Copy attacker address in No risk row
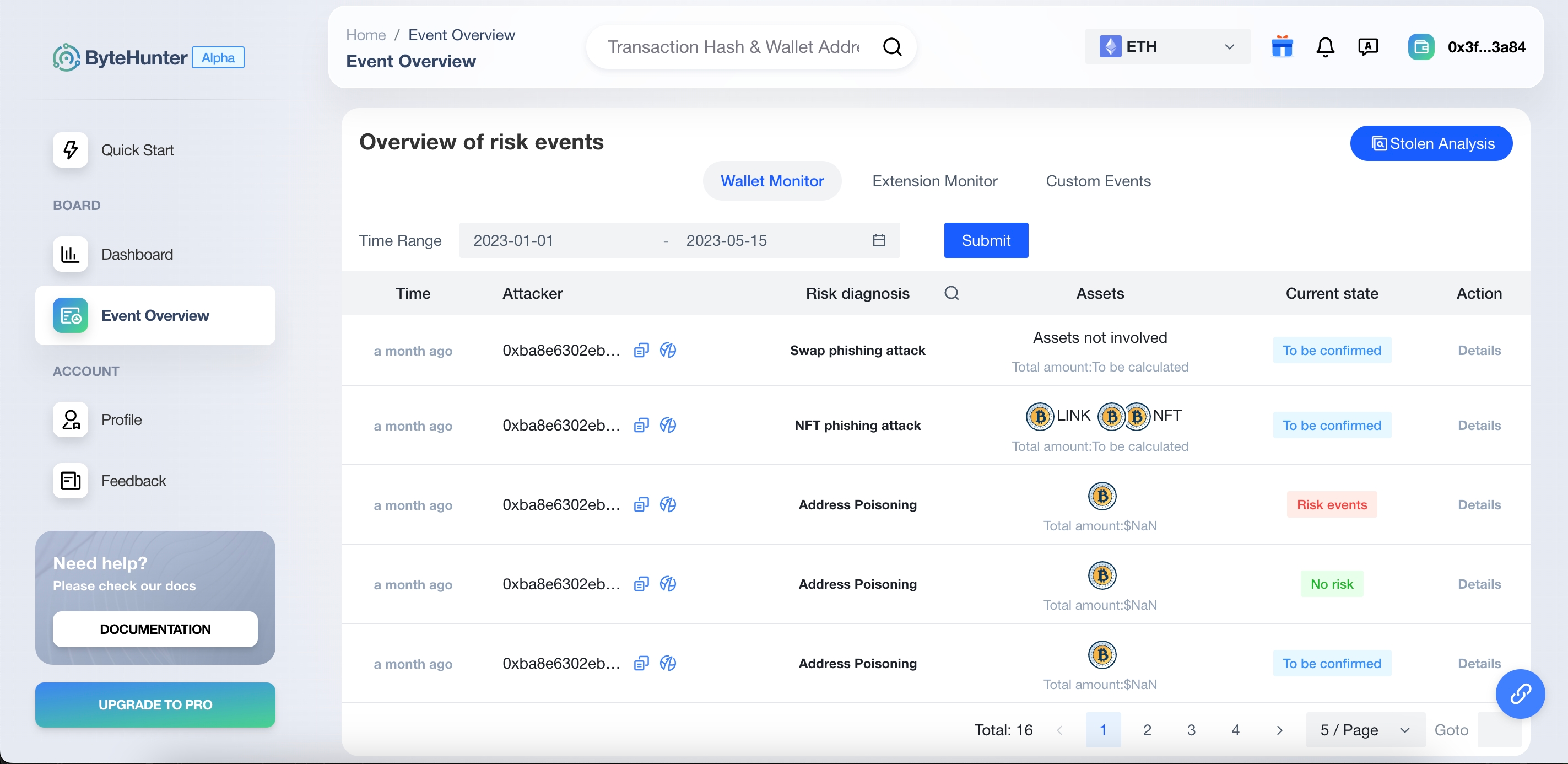Viewport: 1568px width, 764px height. (x=641, y=584)
